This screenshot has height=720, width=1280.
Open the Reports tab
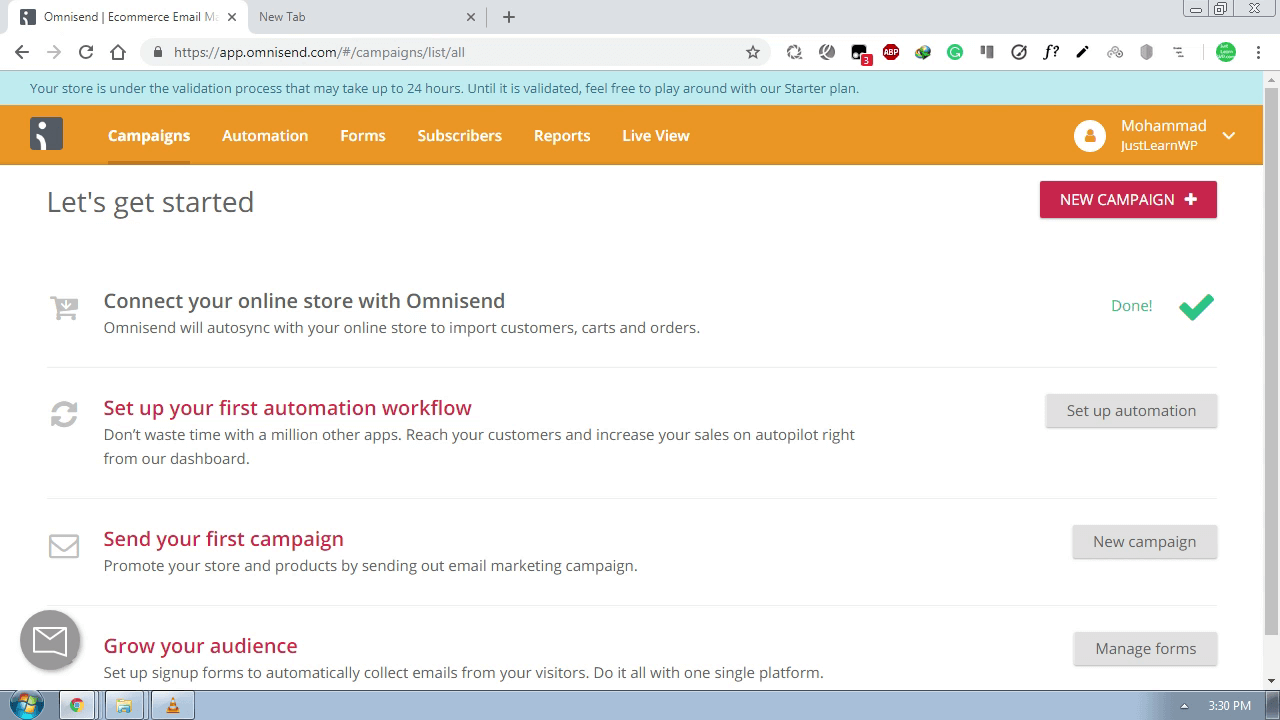click(x=562, y=136)
